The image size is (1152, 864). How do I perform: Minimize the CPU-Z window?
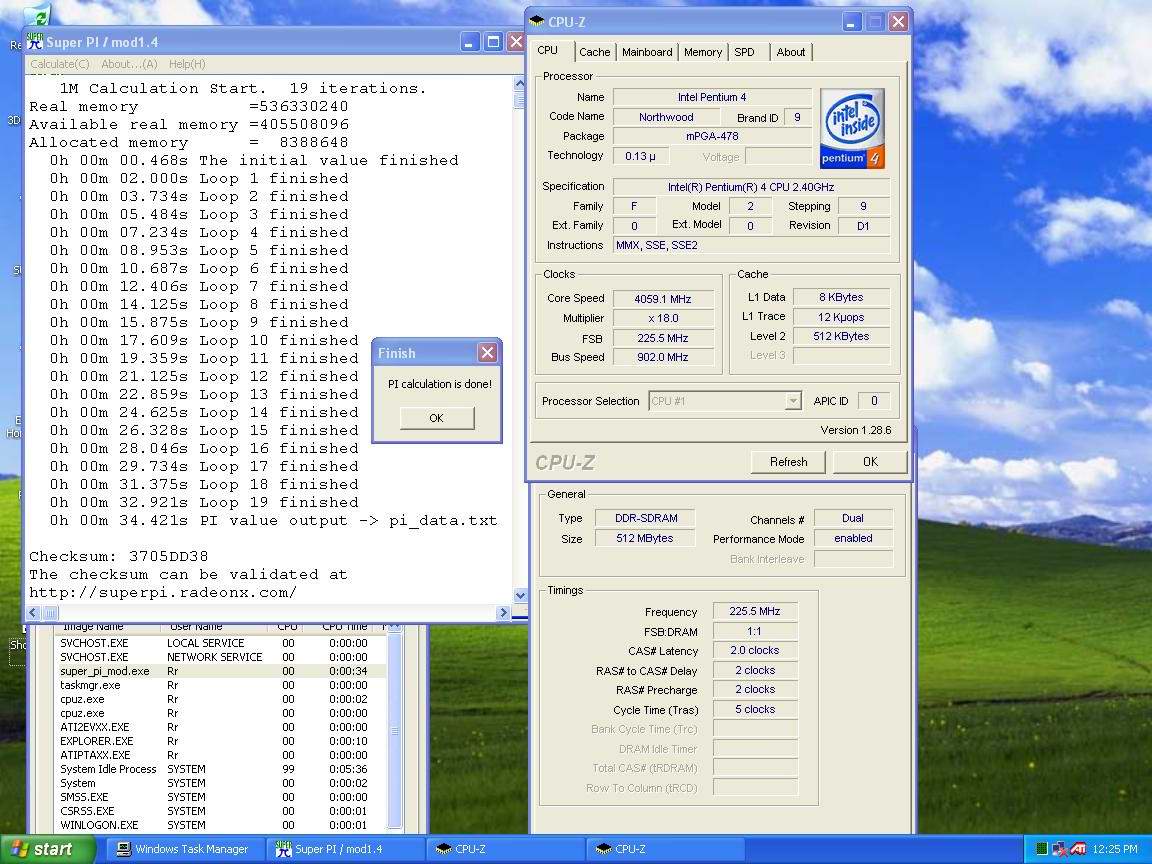[x=851, y=22]
